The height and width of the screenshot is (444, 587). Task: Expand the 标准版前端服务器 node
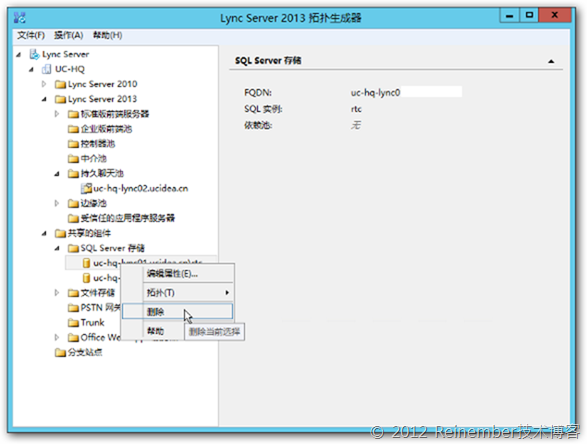(57, 114)
